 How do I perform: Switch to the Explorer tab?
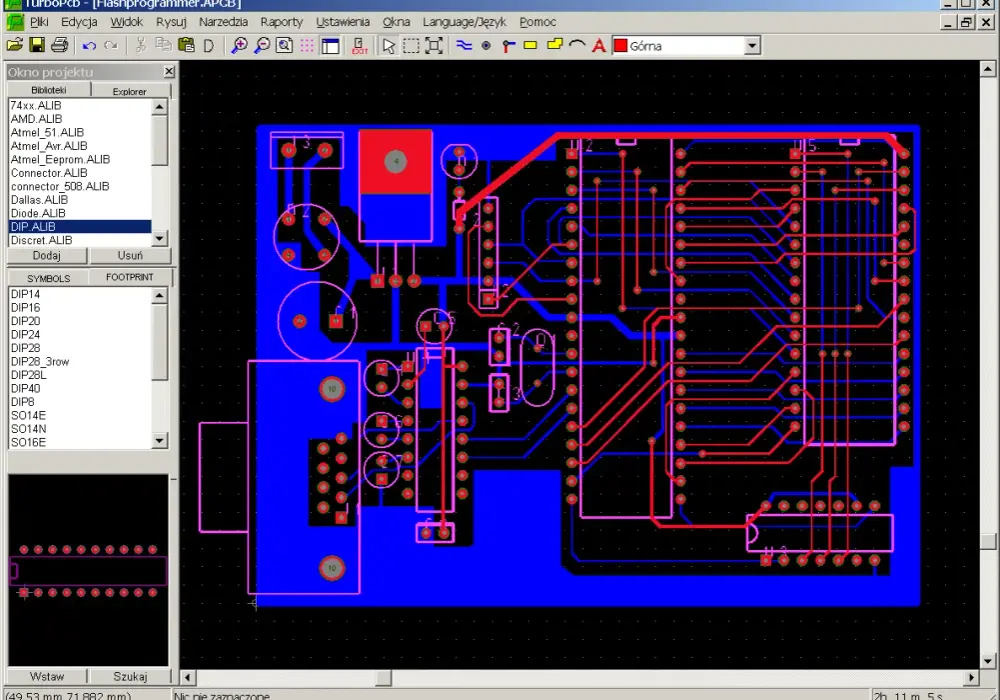[129, 91]
